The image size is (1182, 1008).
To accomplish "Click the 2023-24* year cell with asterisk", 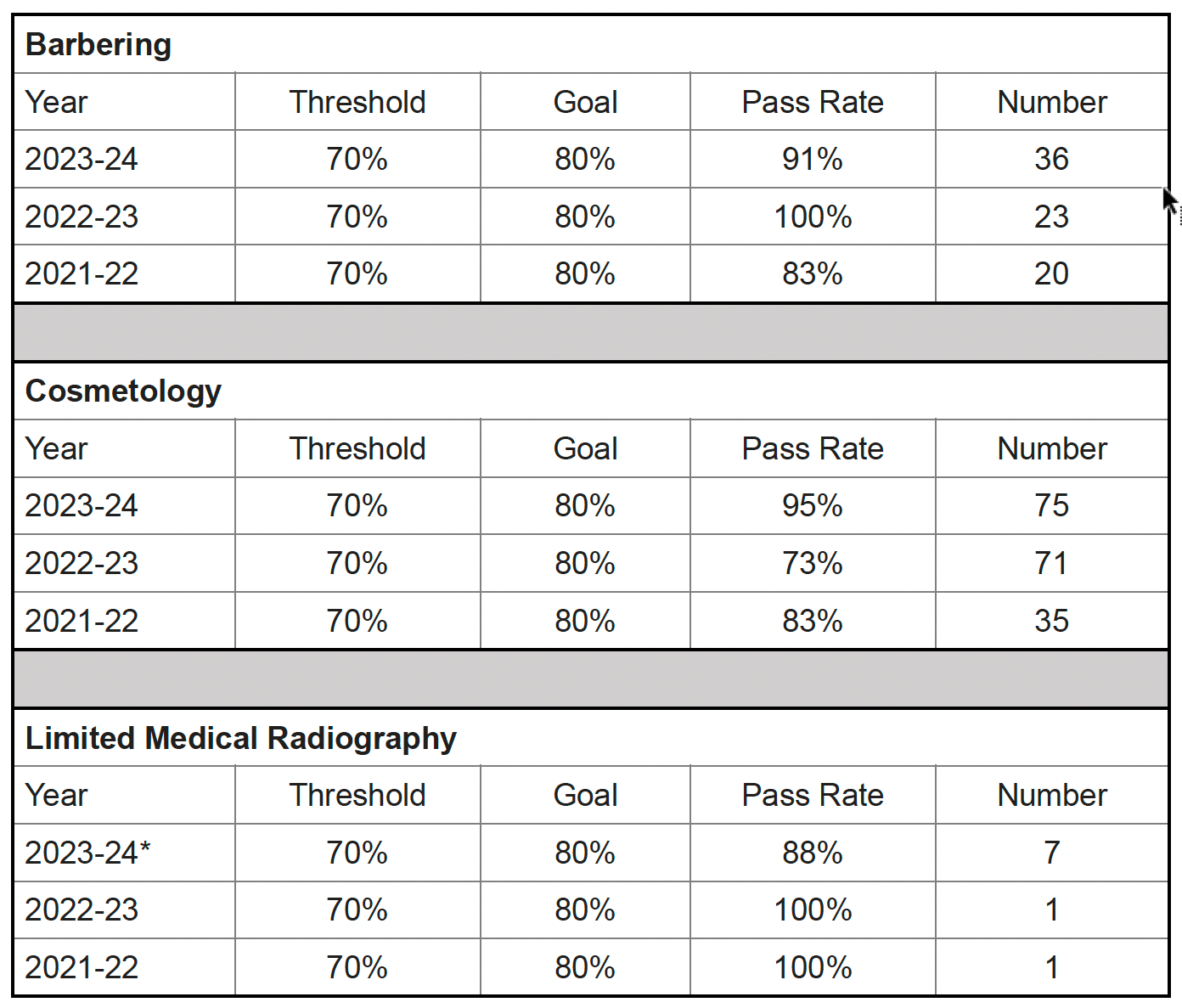I will point(87,853).
